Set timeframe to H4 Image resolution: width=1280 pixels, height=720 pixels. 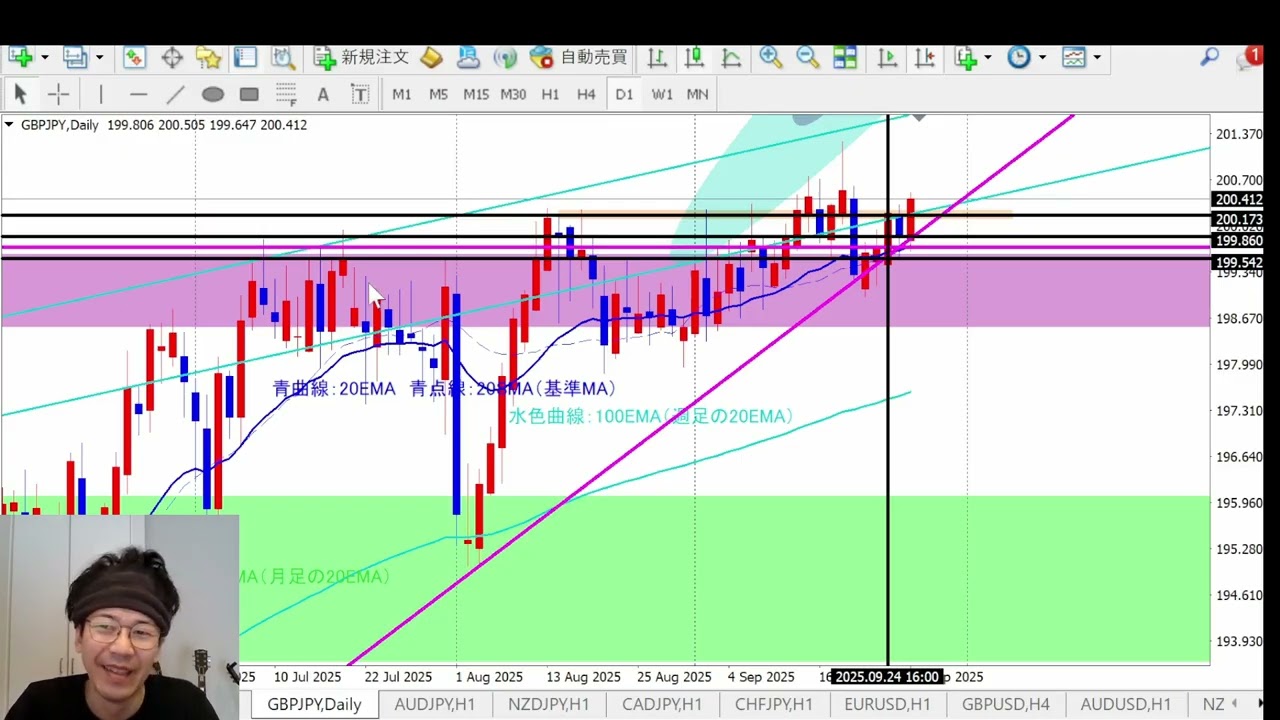point(586,94)
